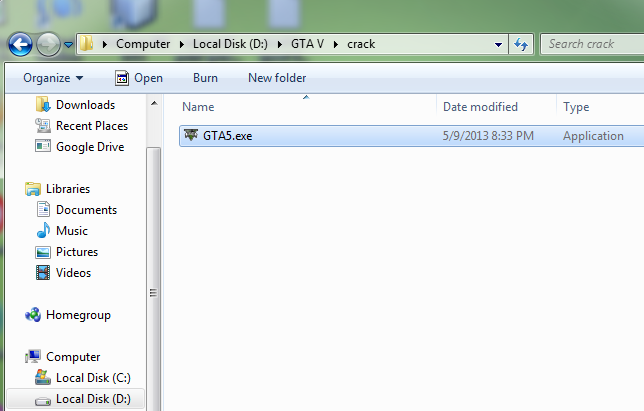Click the Homegroup icon
The height and width of the screenshot is (411, 644).
tap(33, 315)
